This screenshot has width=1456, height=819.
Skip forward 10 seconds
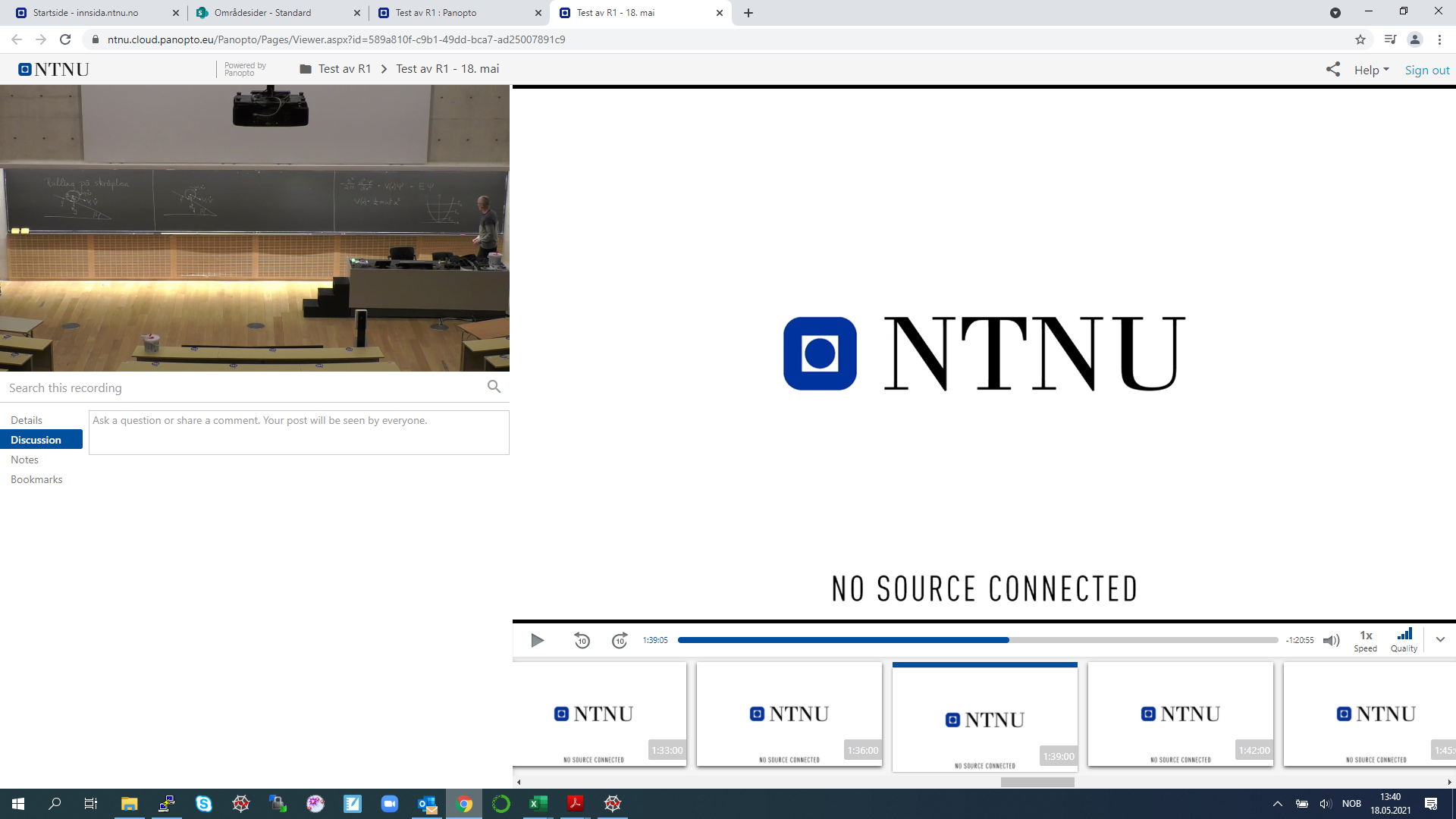[620, 641]
